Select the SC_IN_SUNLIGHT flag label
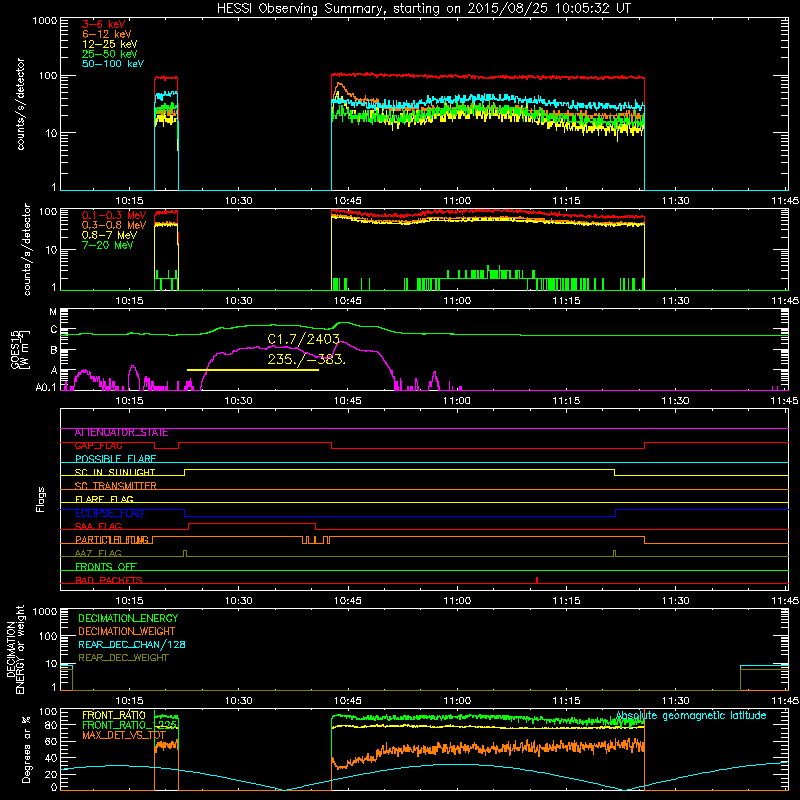 pos(115,472)
